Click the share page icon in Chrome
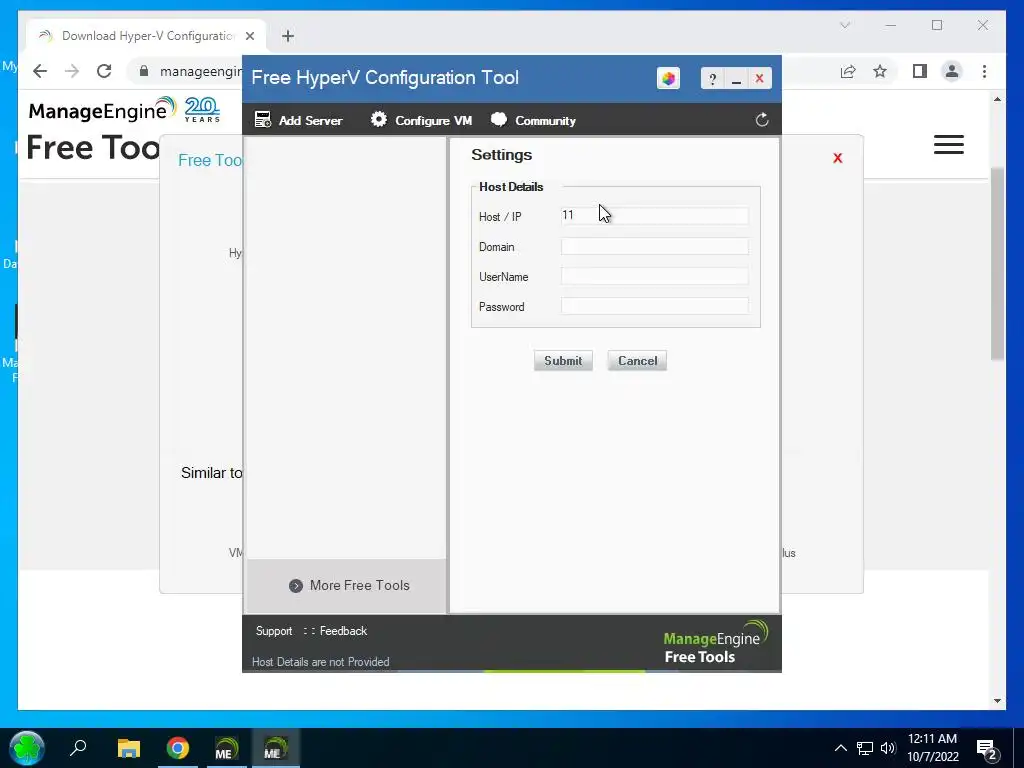Image resolution: width=1024 pixels, height=768 pixels. tap(848, 71)
